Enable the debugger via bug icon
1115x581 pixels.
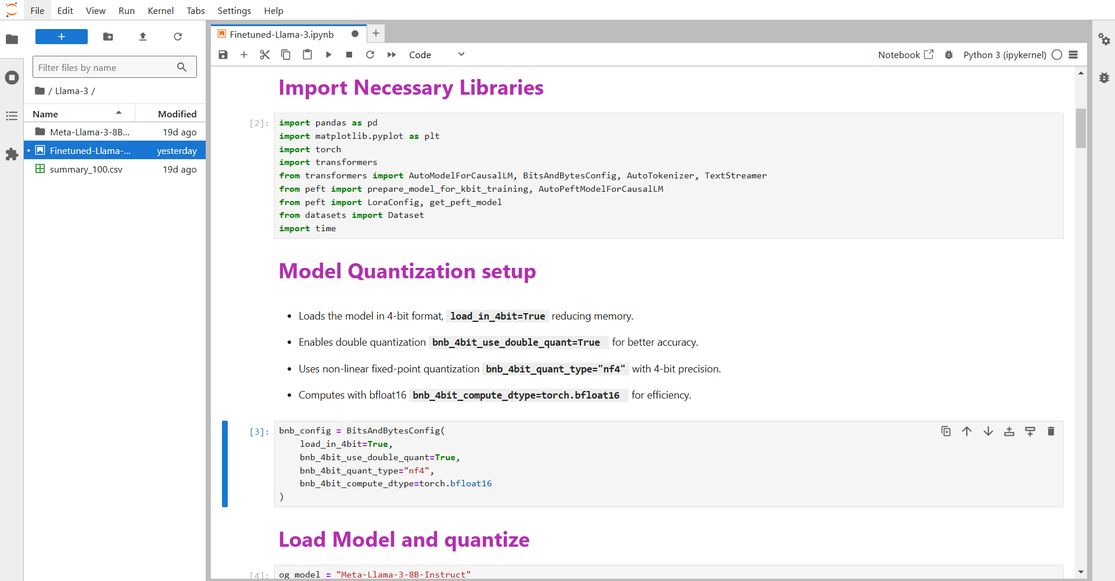(x=949, y=55)
